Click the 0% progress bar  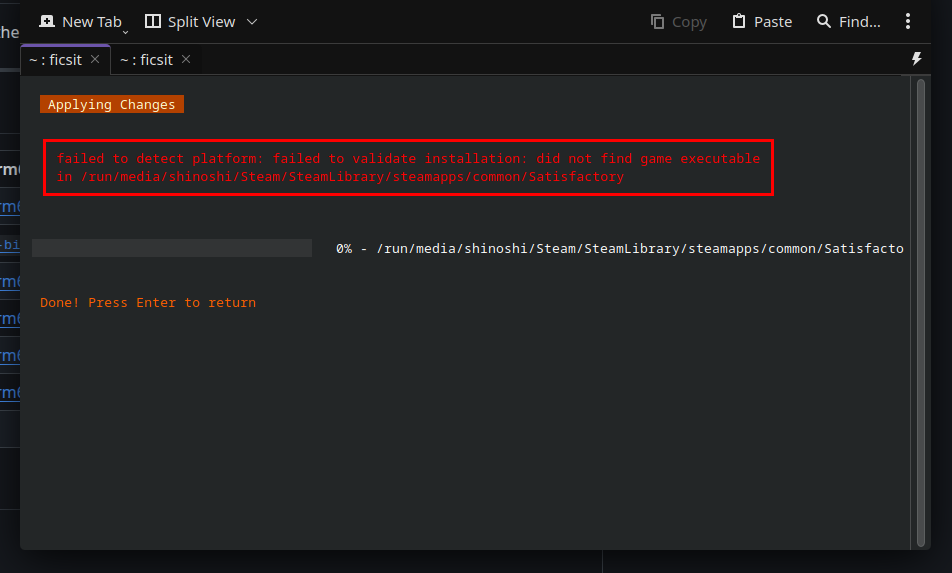172,248
